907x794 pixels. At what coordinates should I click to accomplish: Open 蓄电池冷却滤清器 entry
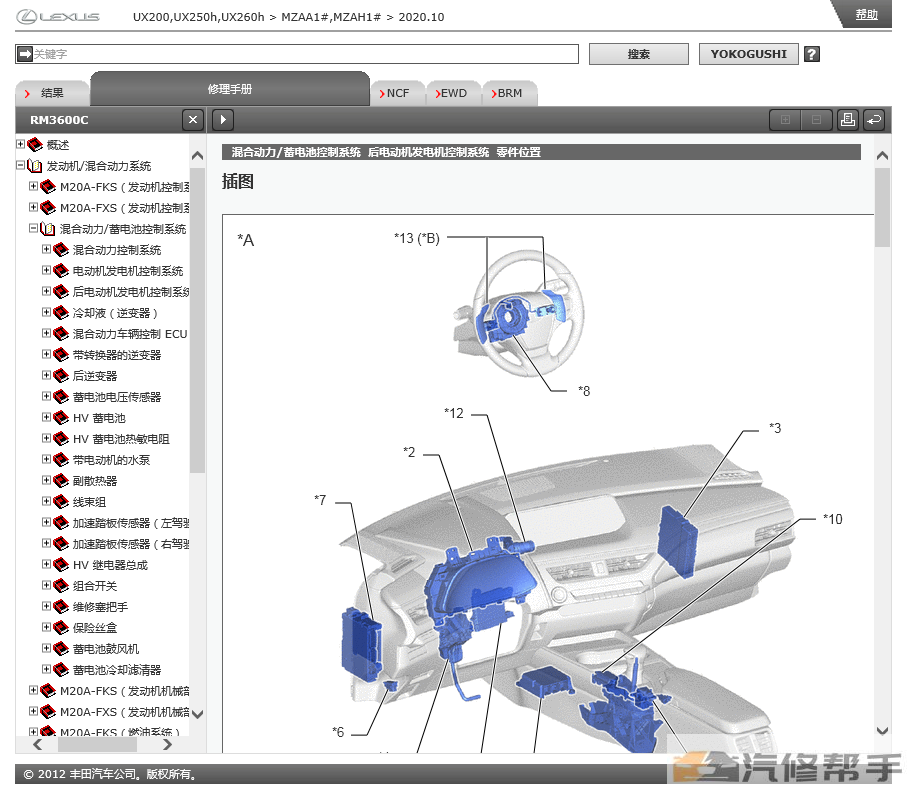tap(117, 670)
